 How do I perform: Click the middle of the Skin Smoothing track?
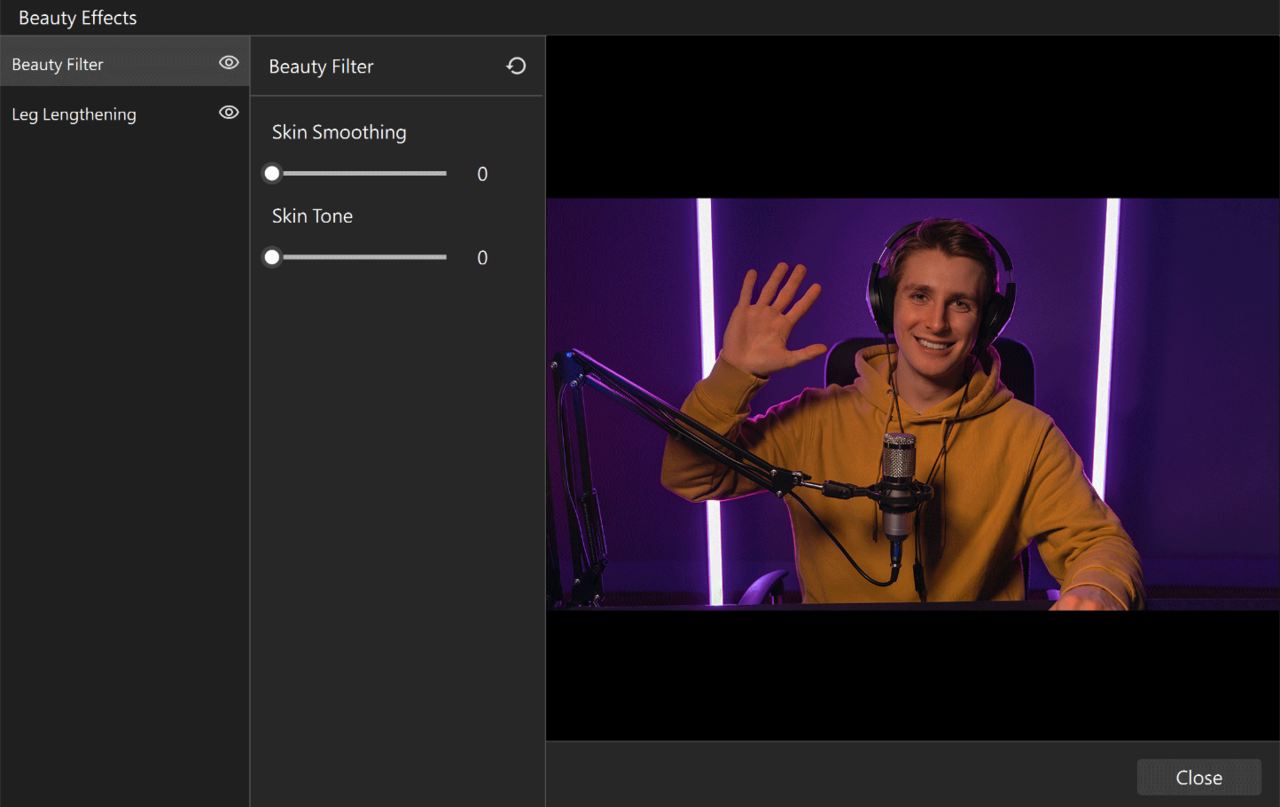click(360, 174)
